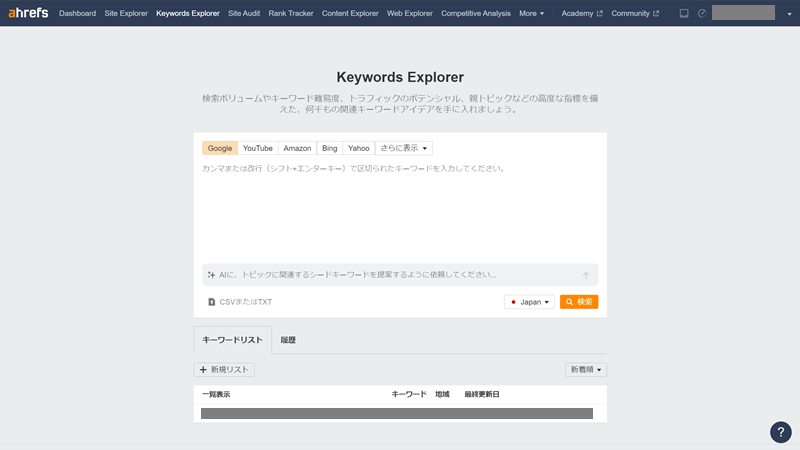Open Site Audit
This screenshot has width=800, height=450.
(244, 13)
